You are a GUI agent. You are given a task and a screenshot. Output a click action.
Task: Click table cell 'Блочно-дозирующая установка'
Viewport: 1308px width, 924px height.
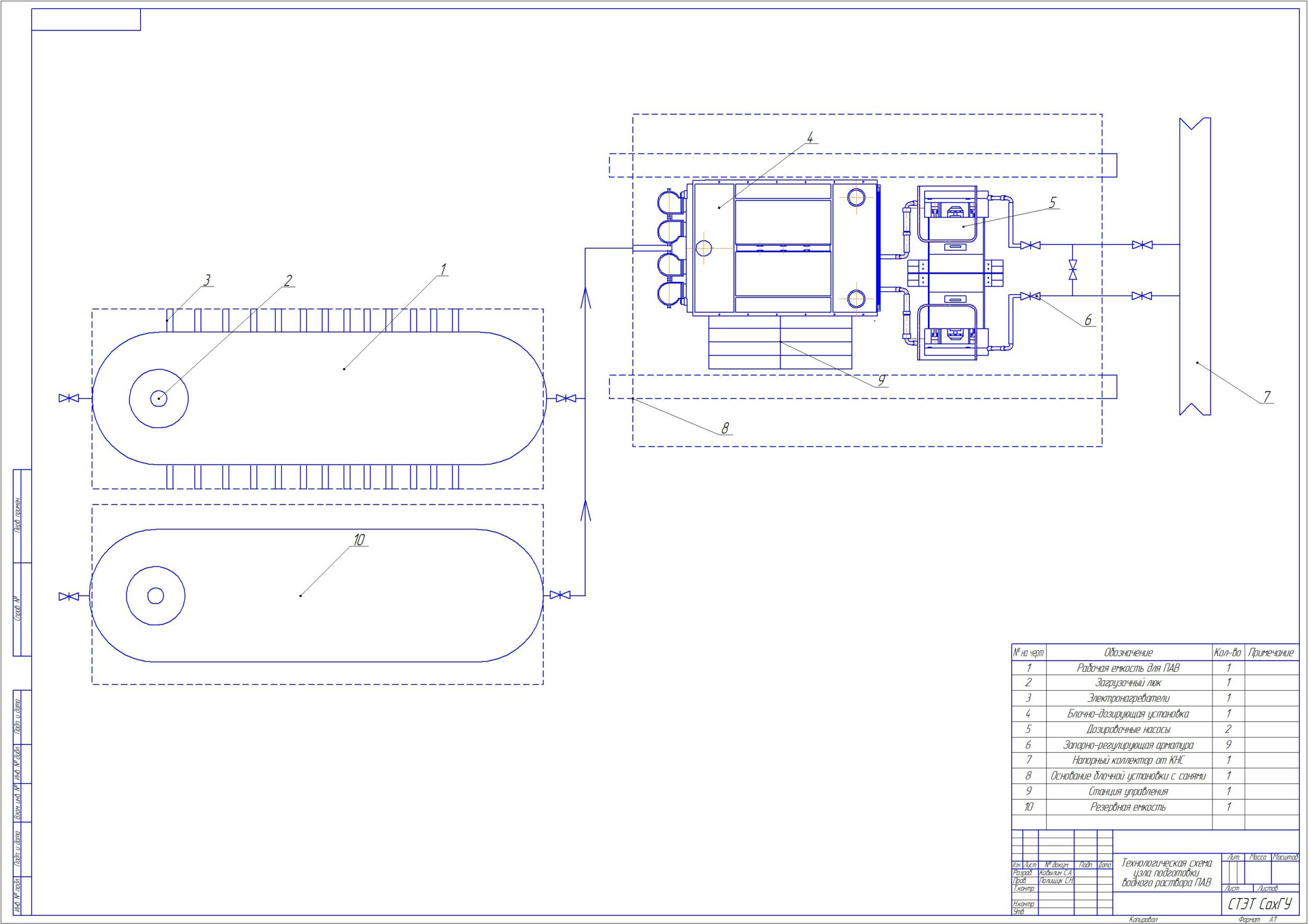click(1129, 715)
